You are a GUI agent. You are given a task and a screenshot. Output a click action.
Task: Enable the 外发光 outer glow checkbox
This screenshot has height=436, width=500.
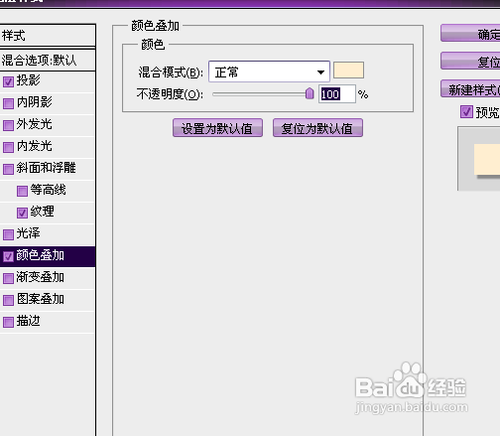click(x=8, y=125)
